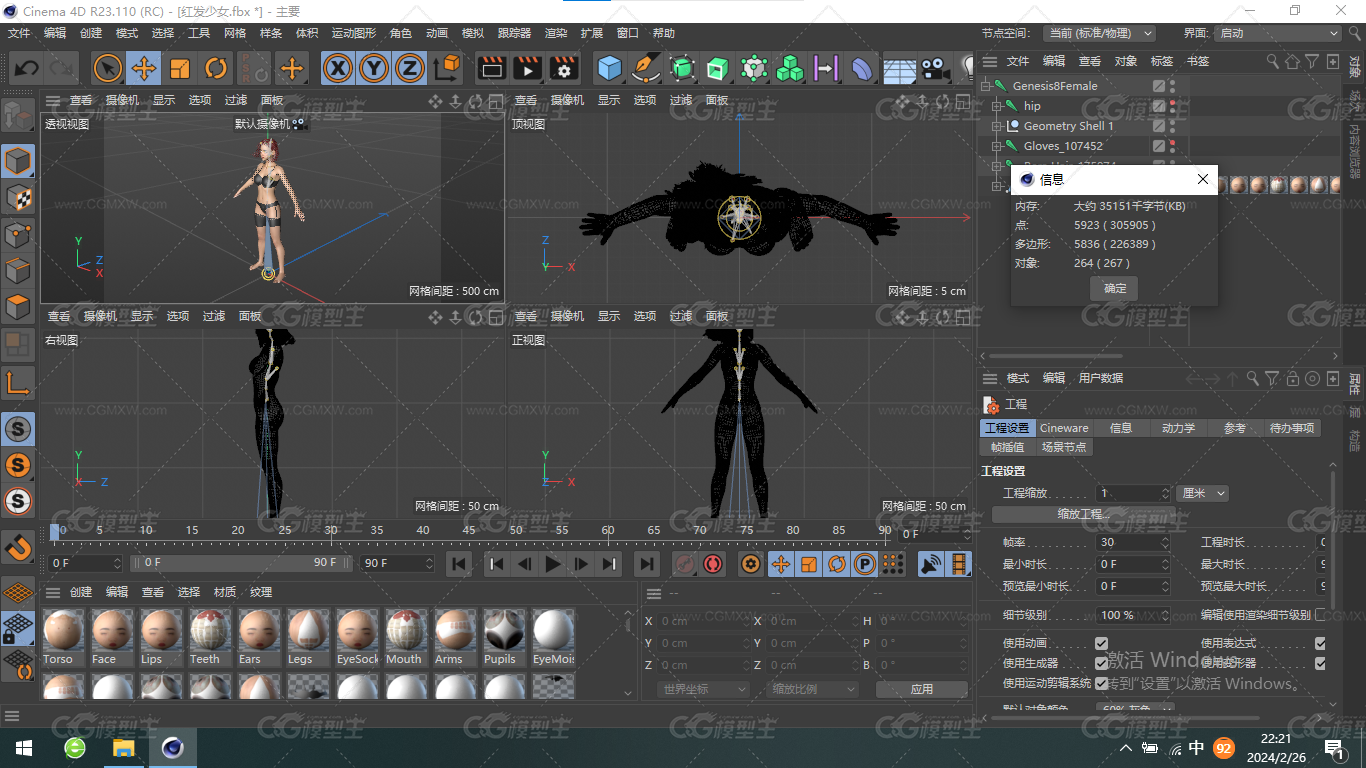
Task: Play the animation forward
Action: coord(553,564)
